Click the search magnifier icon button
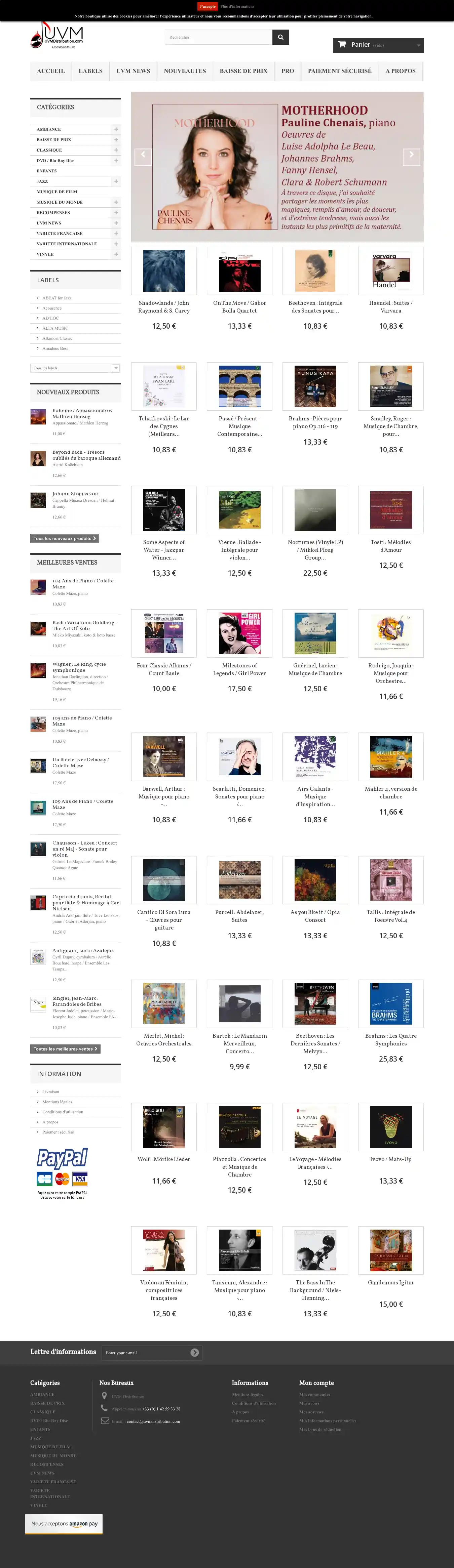This screenshot has width=454, height=1568. [x=280, y=37]
